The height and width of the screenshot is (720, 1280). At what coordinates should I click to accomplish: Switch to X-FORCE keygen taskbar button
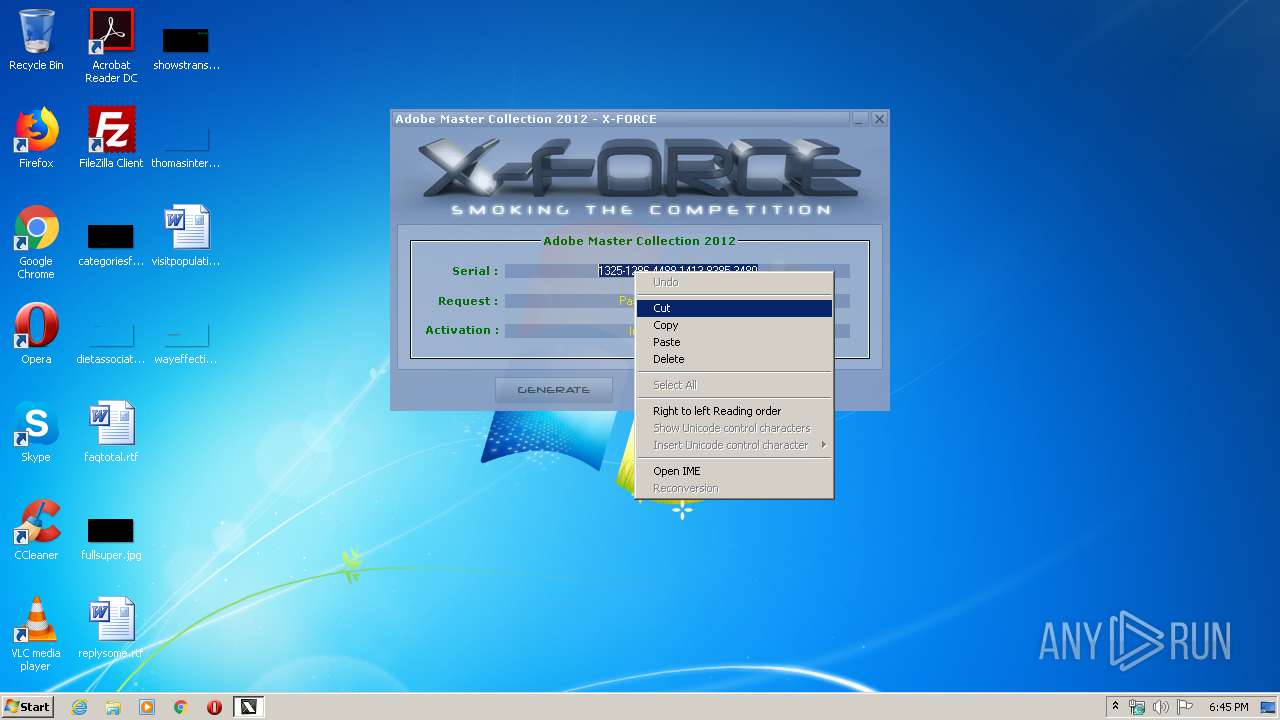point(248,707)
